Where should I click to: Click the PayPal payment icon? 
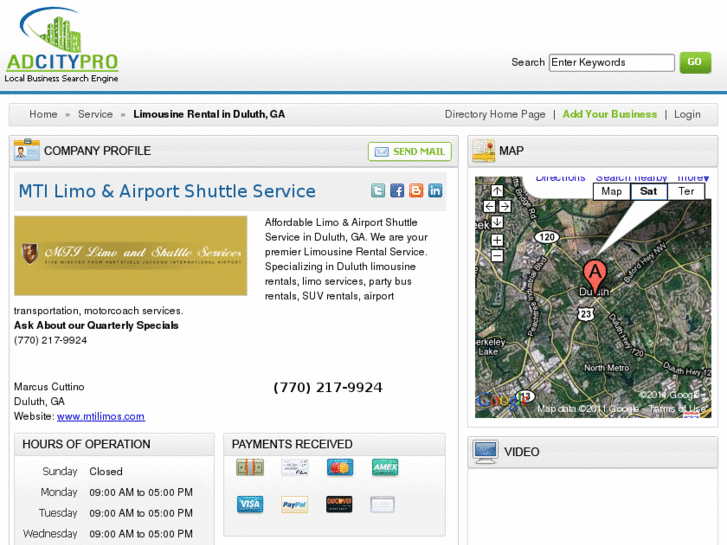tap(294, 504)
